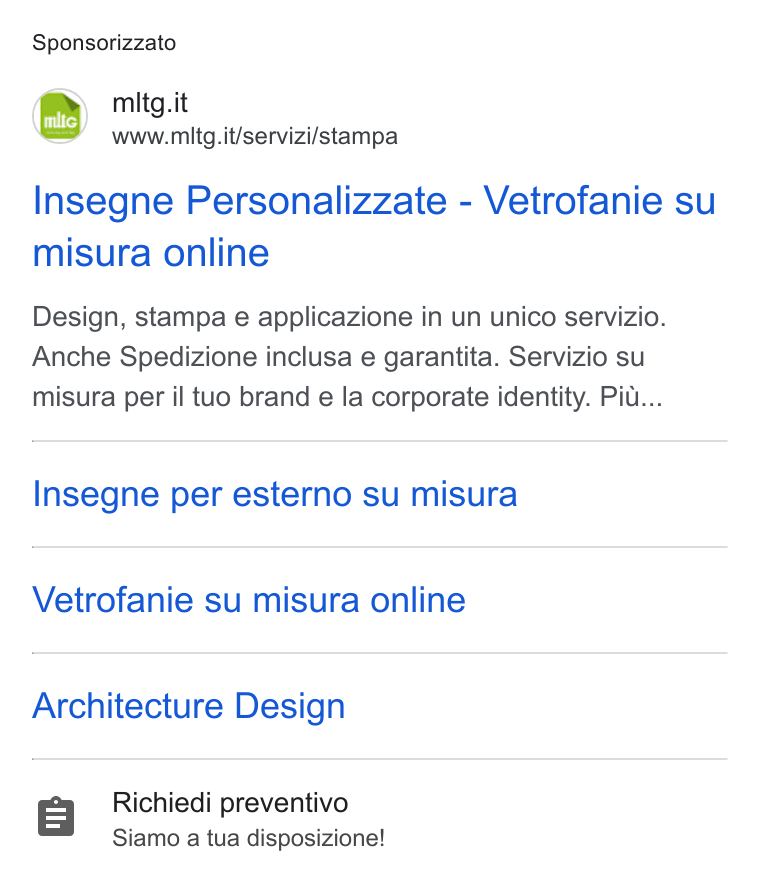Click 'misura online' at the headline's end
Screen dimensions: 760x876
(x=151, y=253)
